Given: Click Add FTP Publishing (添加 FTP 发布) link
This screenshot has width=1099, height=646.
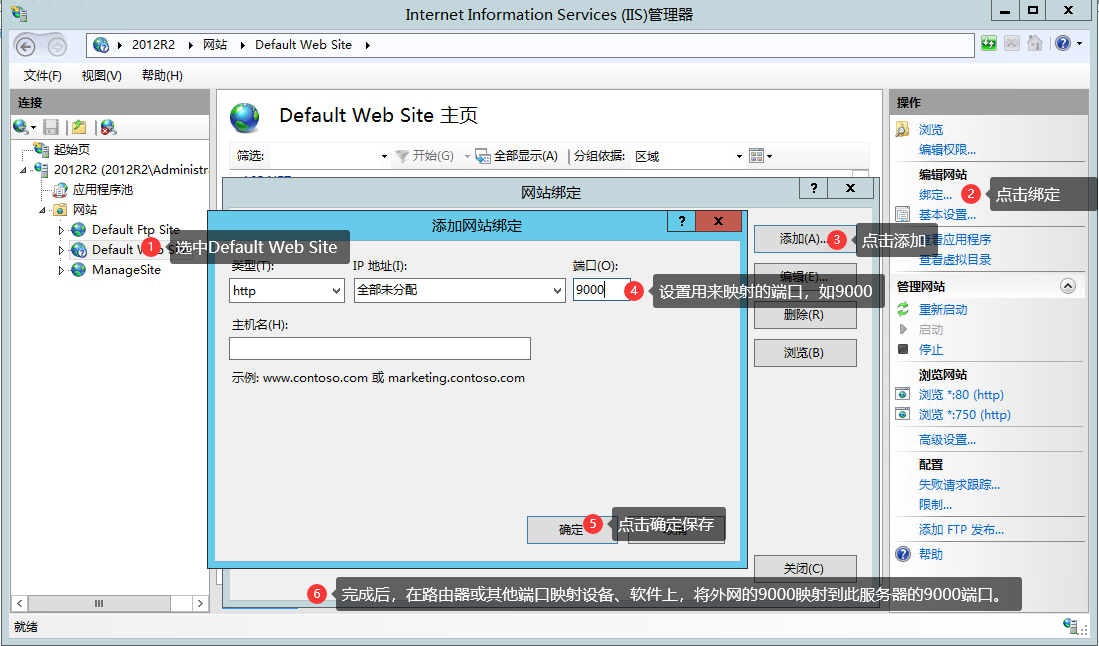Looking at the screenshot, I should [x=961, y=530].
